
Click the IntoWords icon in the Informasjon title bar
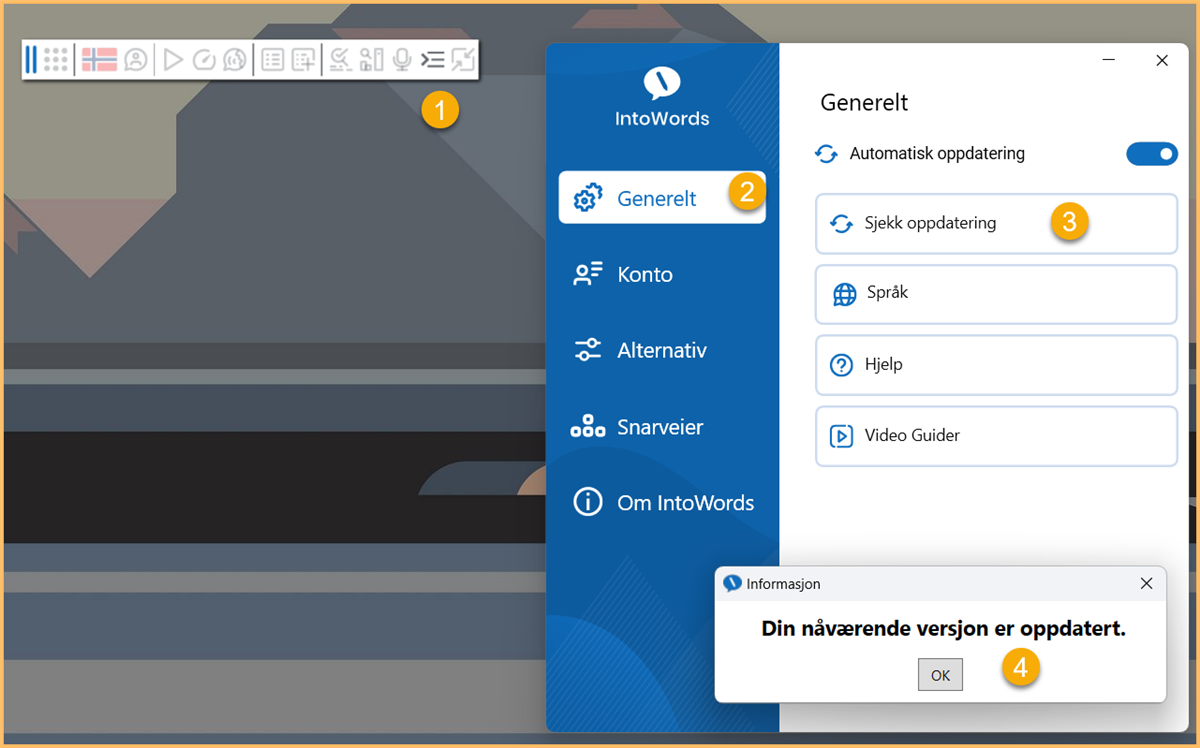[732, 583]
